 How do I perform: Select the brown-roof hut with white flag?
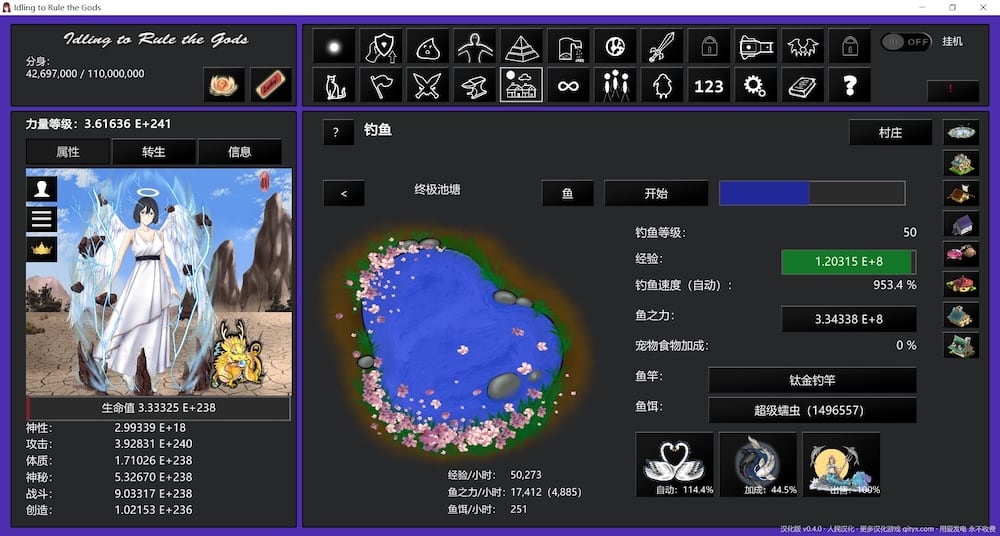pyautogui.click(x=961, y=193)
